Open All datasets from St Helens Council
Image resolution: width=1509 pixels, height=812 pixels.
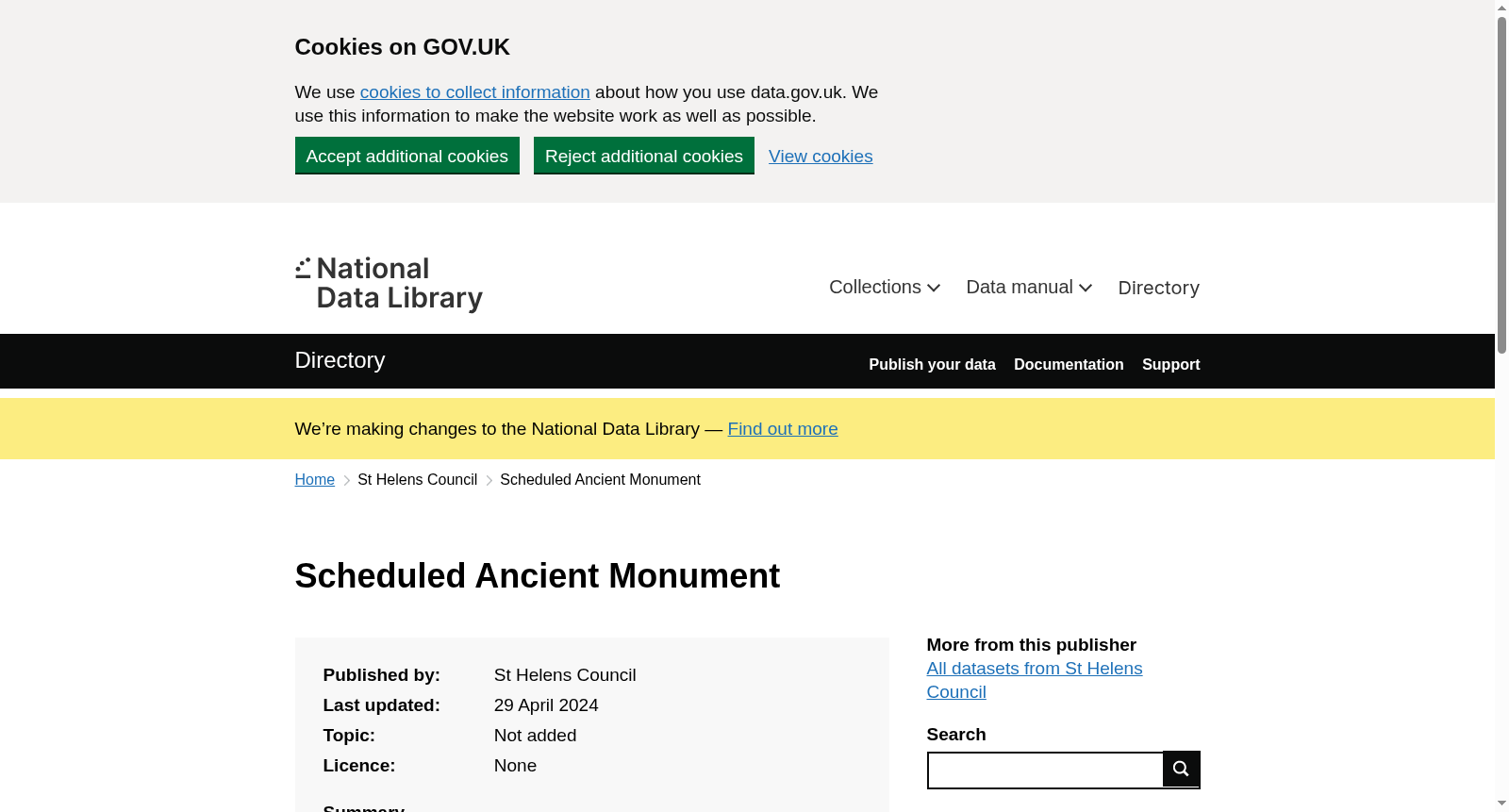[x=1035, y=680]
